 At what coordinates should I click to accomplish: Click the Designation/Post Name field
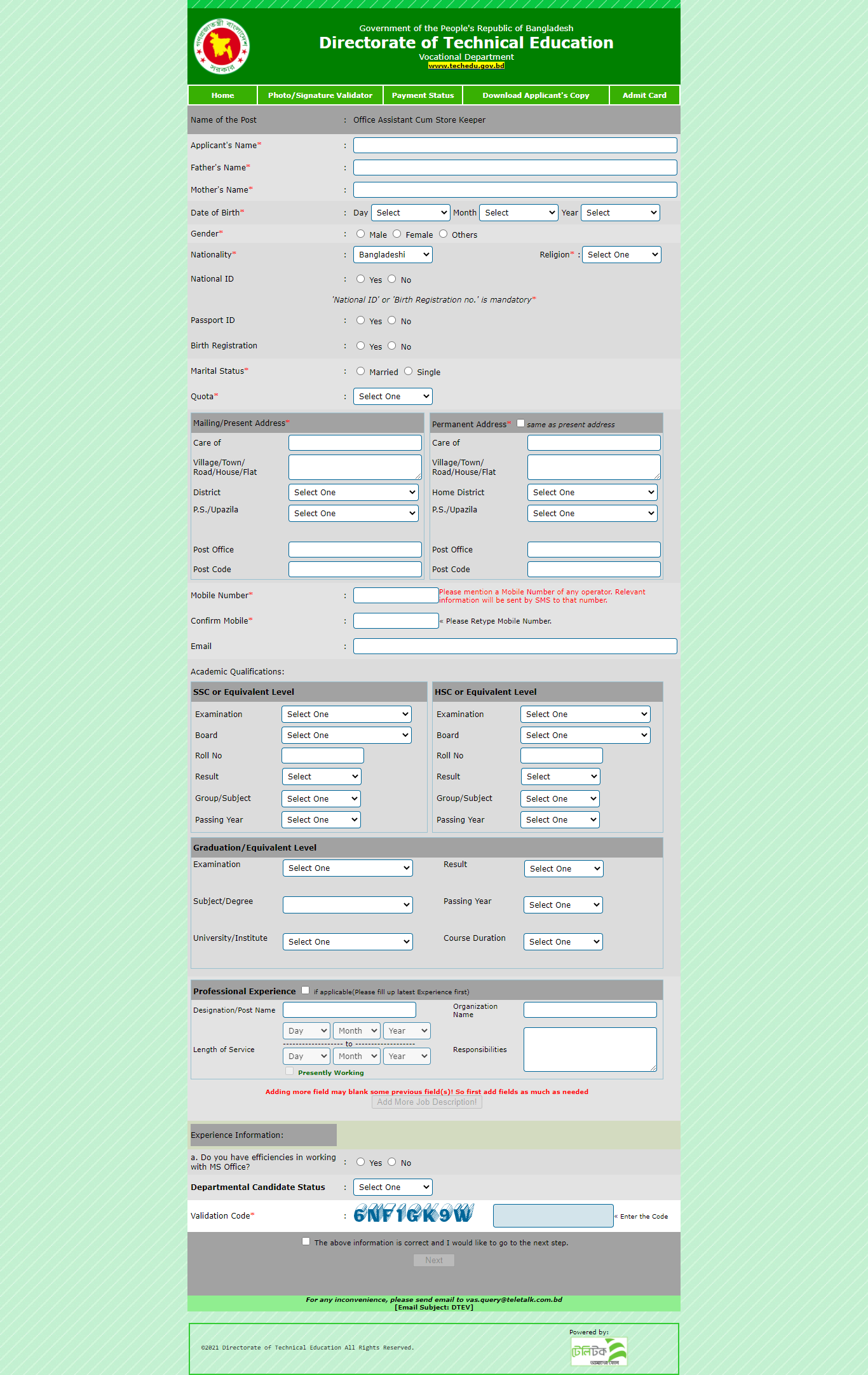coord(349,1010)
